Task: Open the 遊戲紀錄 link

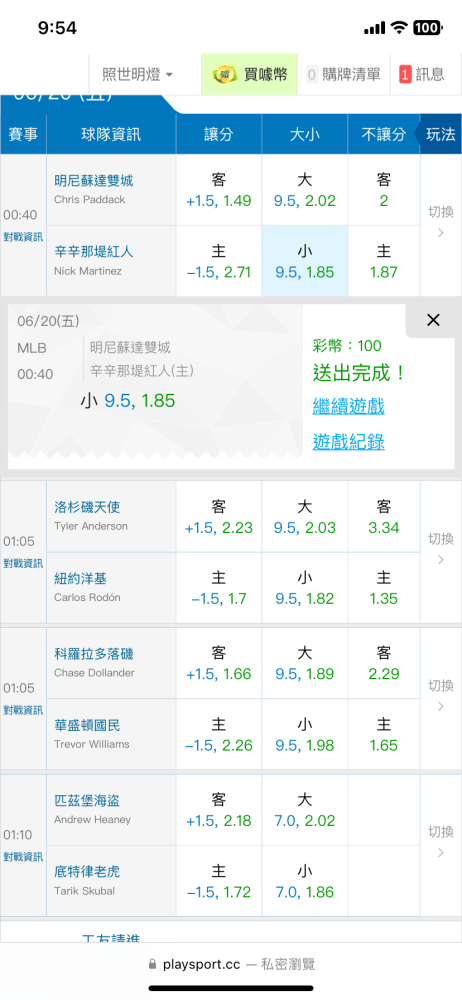Action: pyautogui.click(x=348, y=441)
